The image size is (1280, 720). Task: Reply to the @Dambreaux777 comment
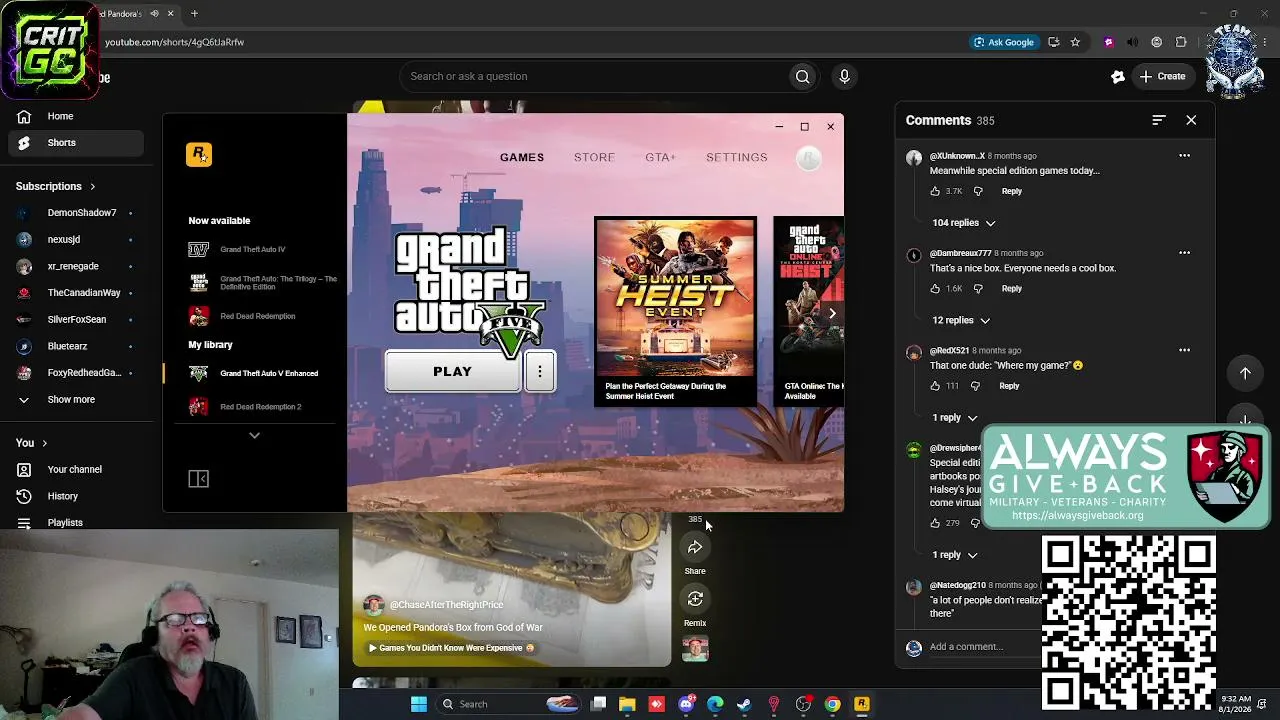click(1012, 289)
